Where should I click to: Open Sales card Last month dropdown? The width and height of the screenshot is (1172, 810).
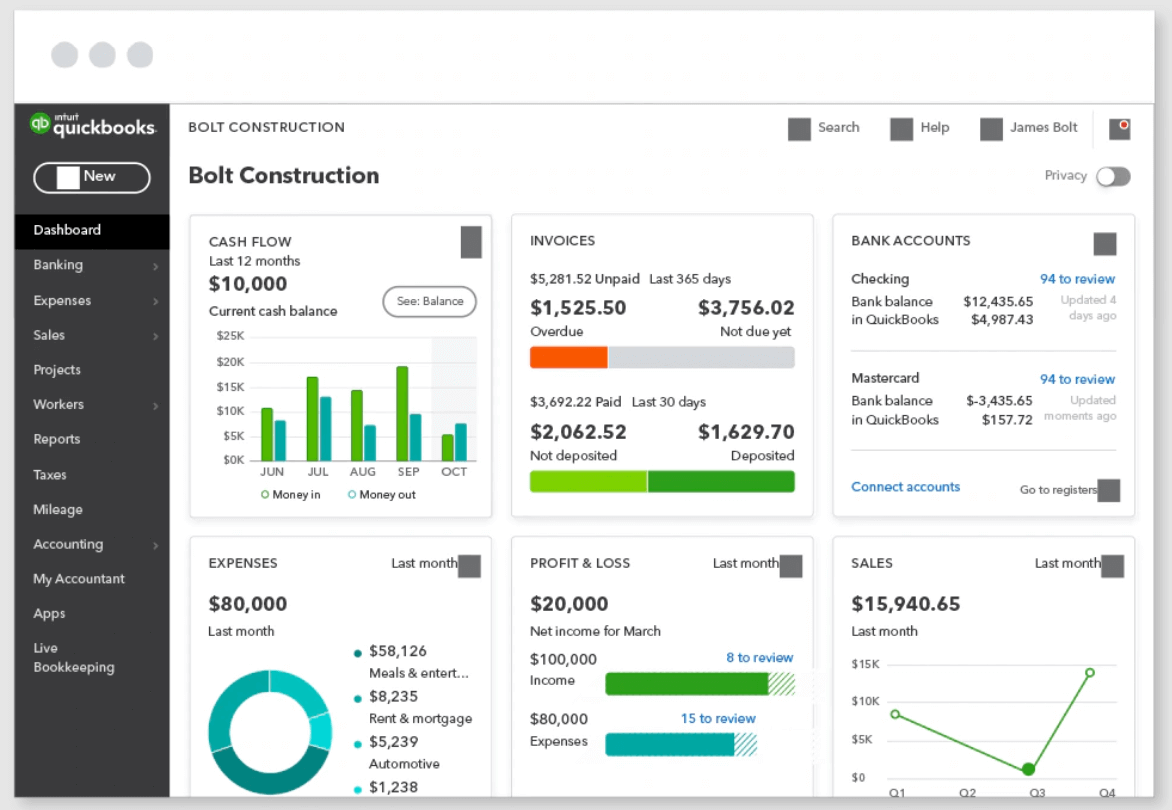point(1112,566)
